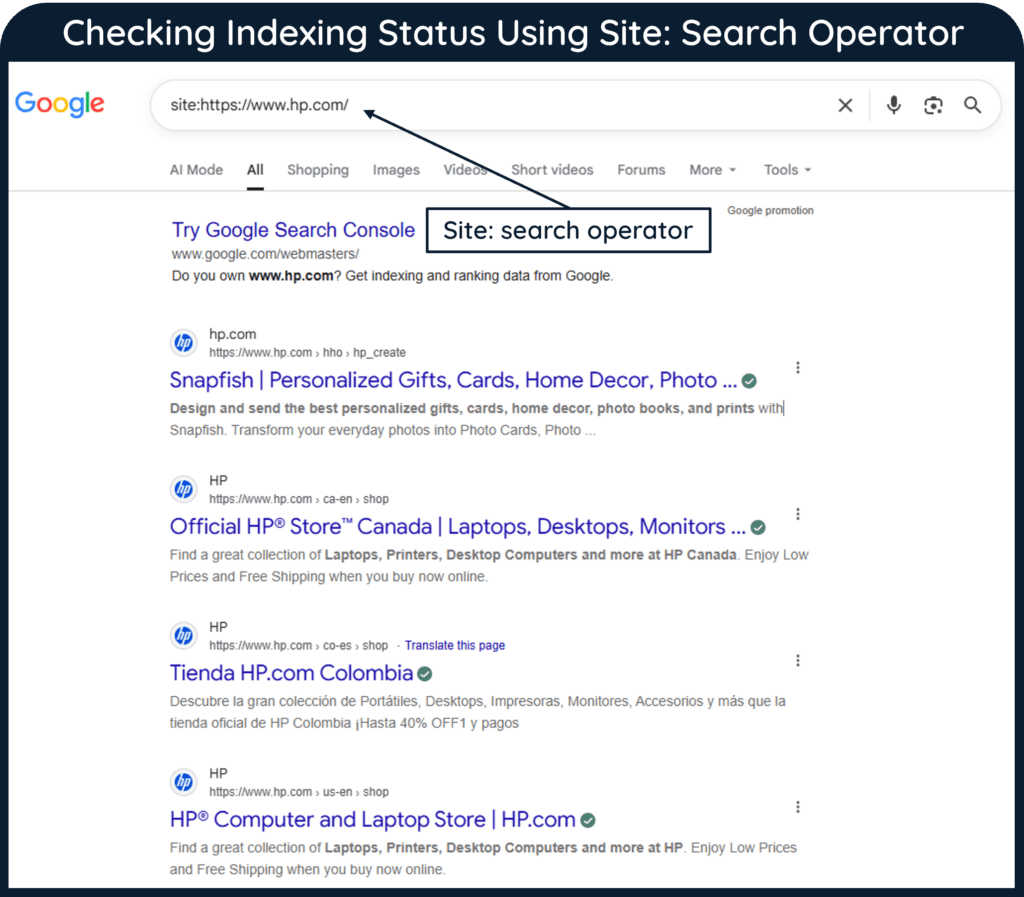Click the HP favicon beside the Colombia result
This screenshot has width=1024, height=897.
pyautogui.click(x=184, y=635)
